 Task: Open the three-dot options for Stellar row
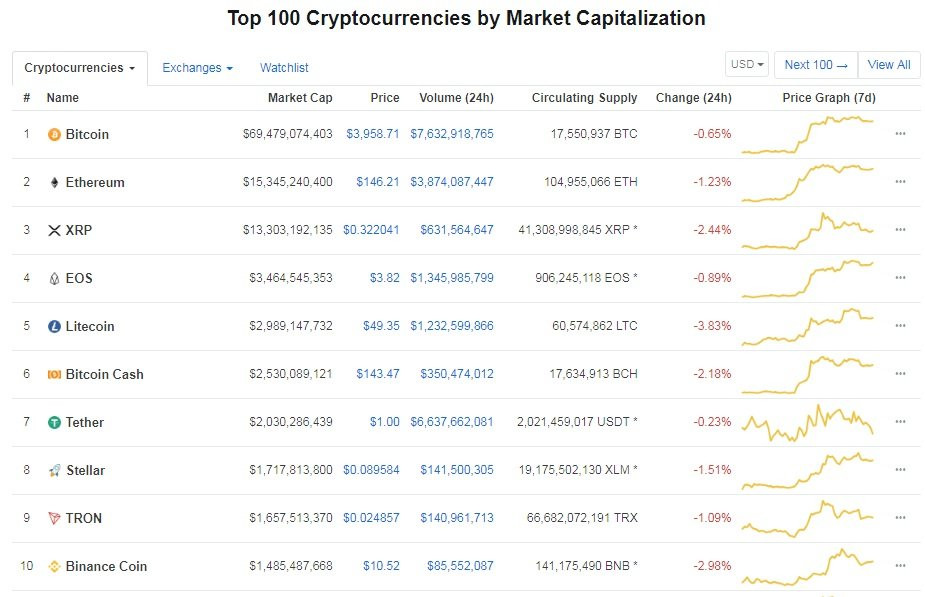[900, 470]
